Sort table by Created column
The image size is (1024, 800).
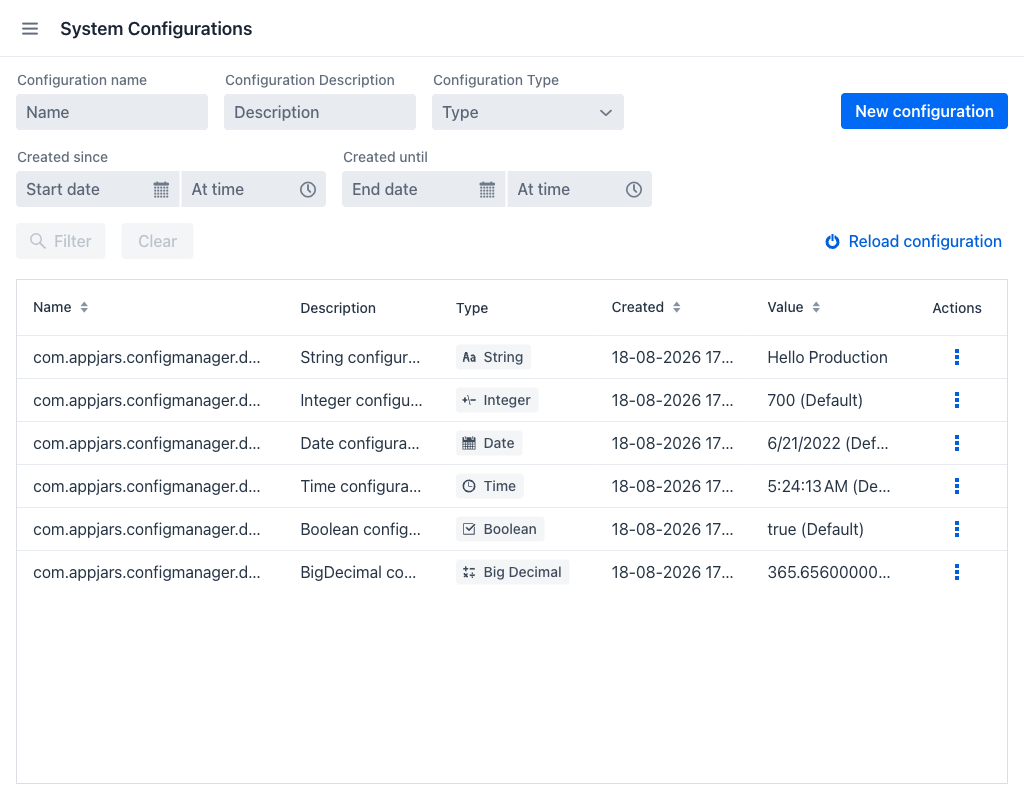pos(646,308)
